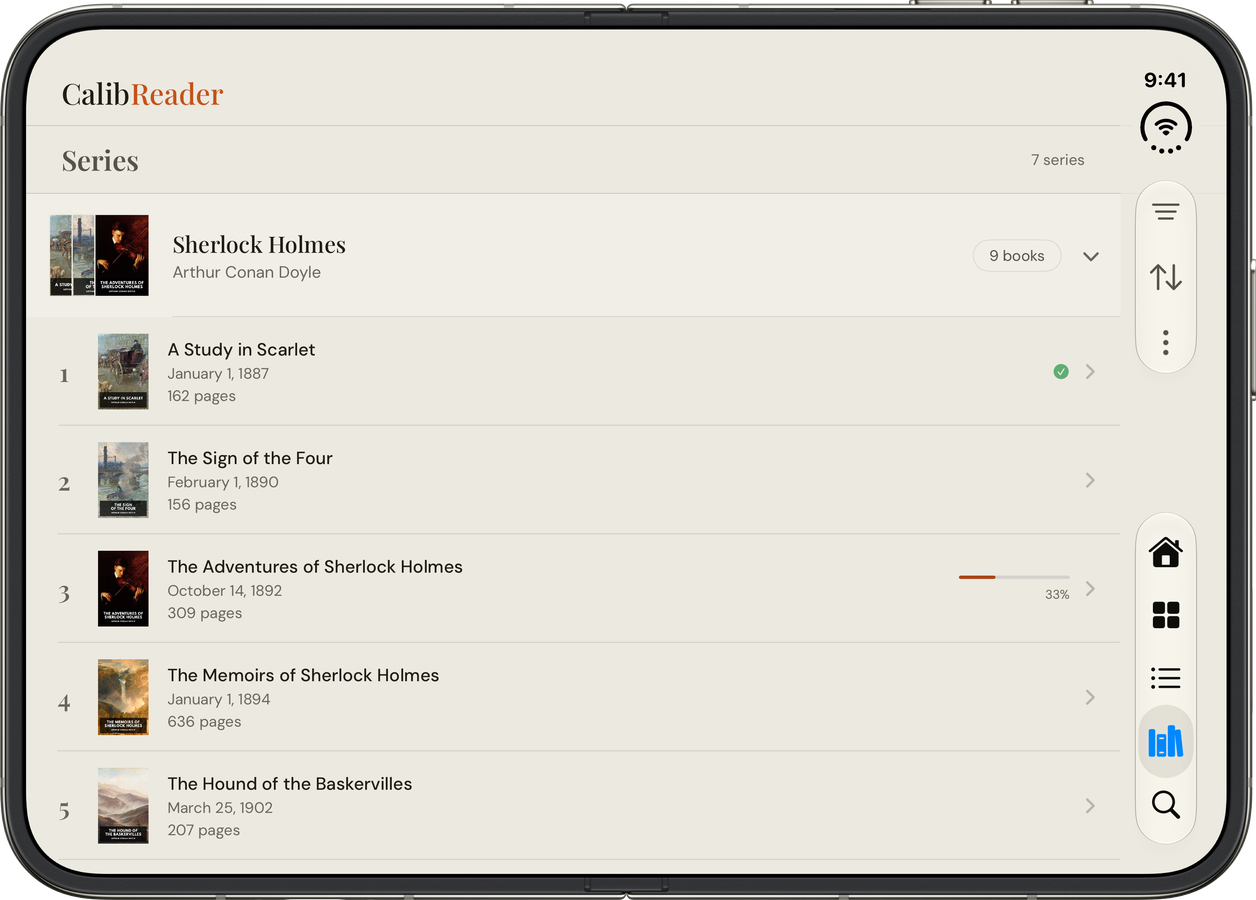1256x900 pixels.
Task: Switch to the grid view tab
Action: 1165,615
